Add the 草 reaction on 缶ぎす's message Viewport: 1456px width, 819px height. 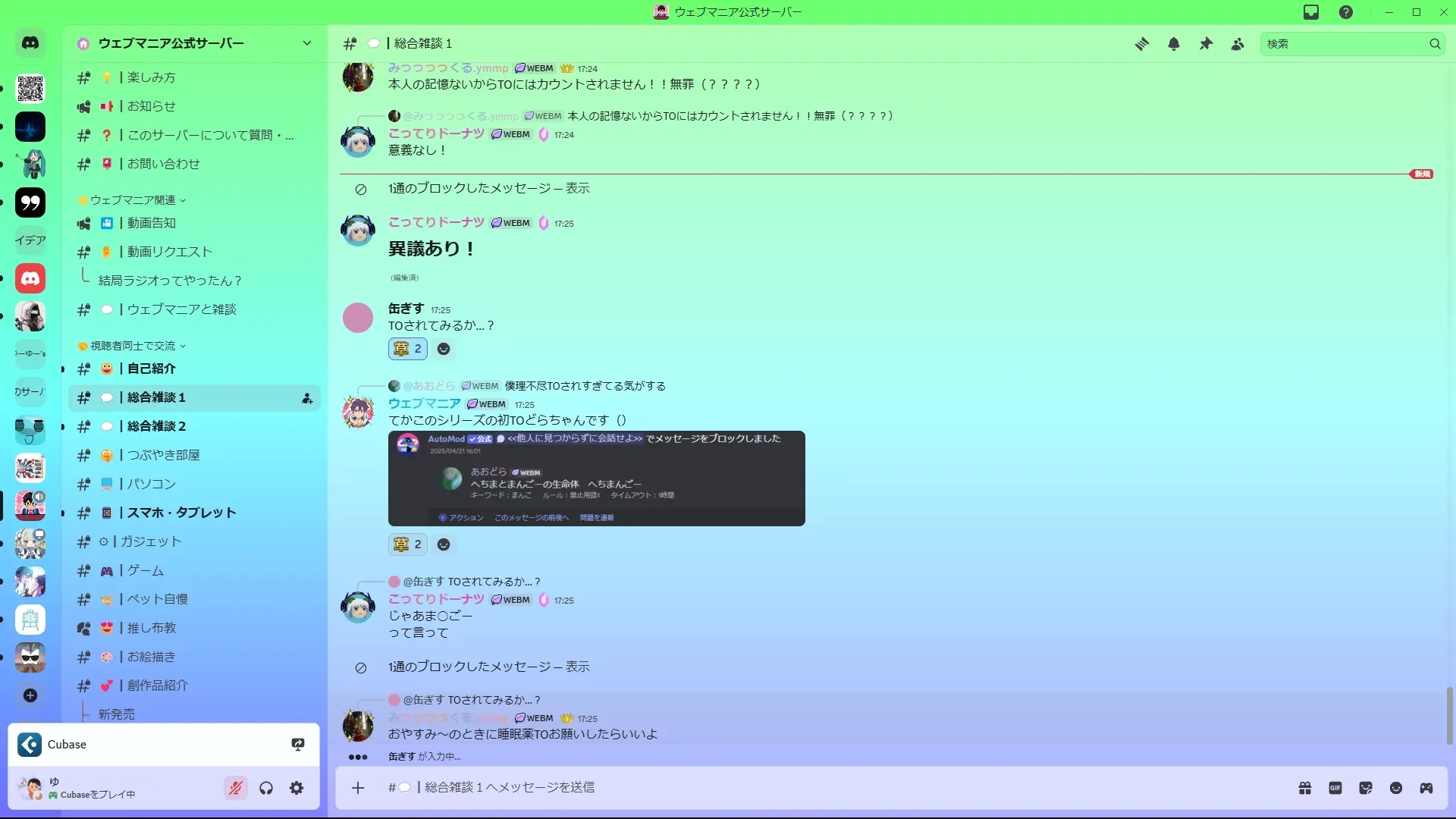408,349
